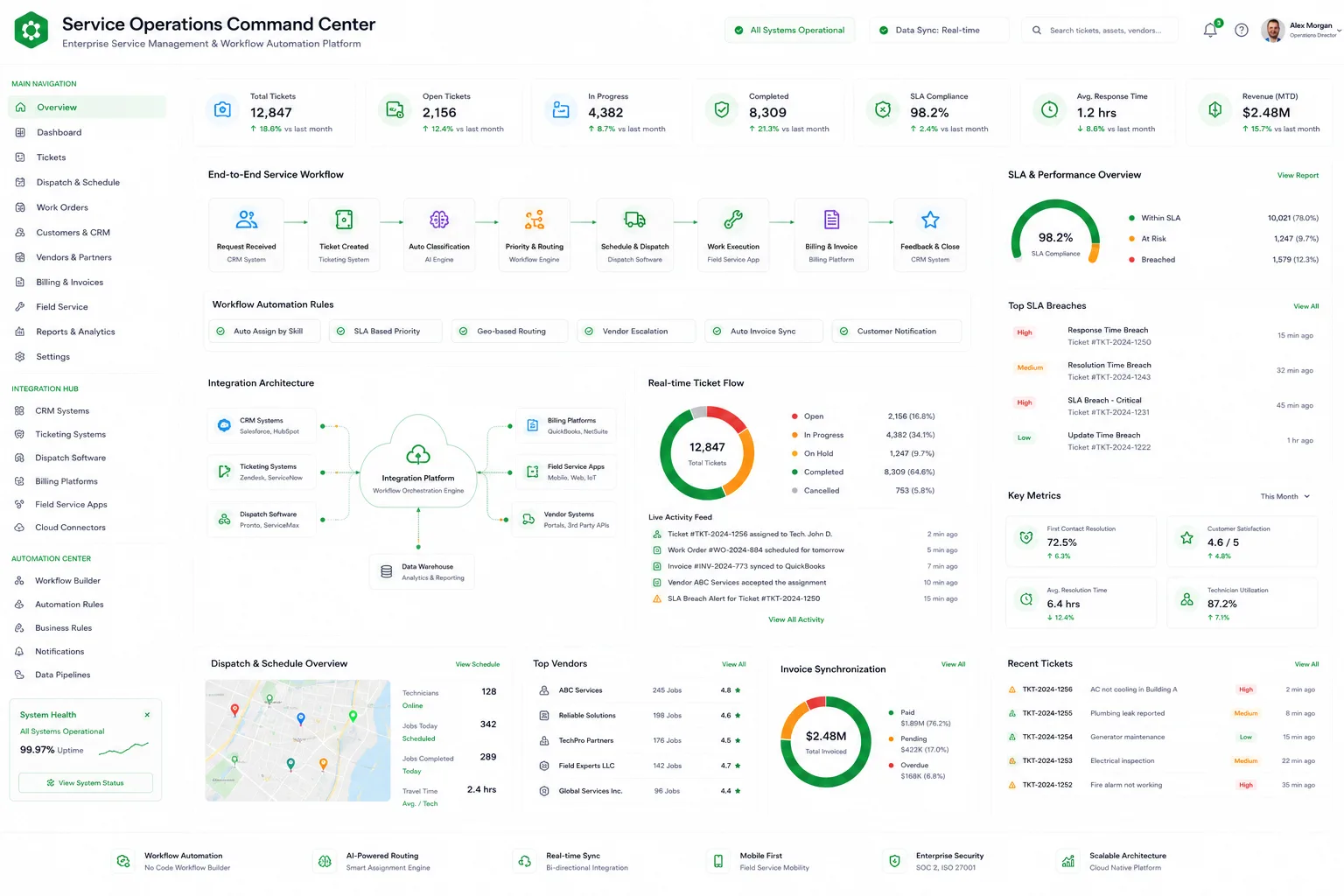Click the search tickets, assets, vendors field
The width and height of the screenshot is (1344, 896).
click(1100, 30)
